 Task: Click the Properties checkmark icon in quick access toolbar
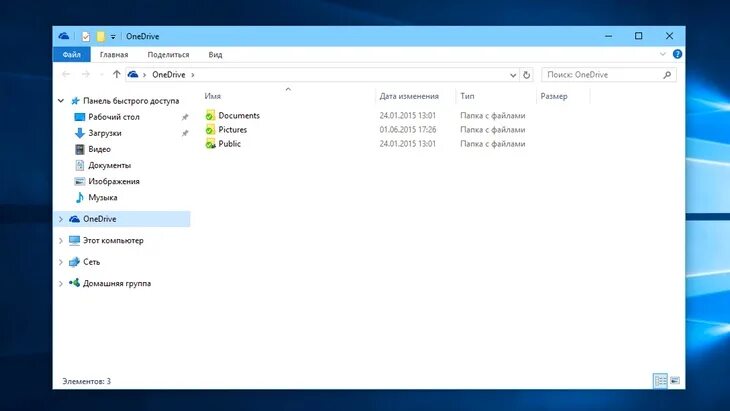[86, 36]
